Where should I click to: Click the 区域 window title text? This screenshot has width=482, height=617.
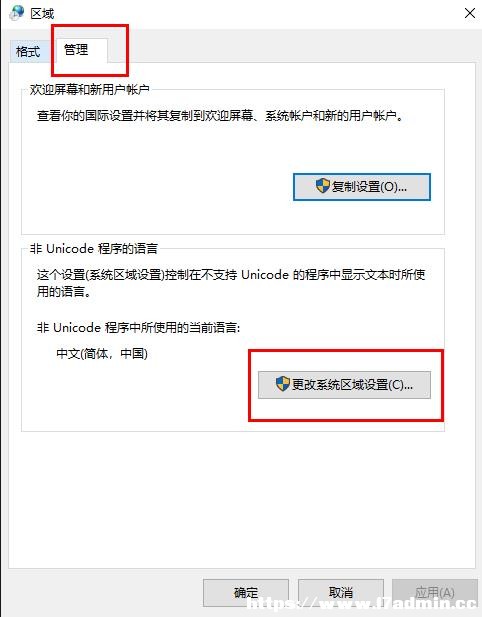pos(42,14)
